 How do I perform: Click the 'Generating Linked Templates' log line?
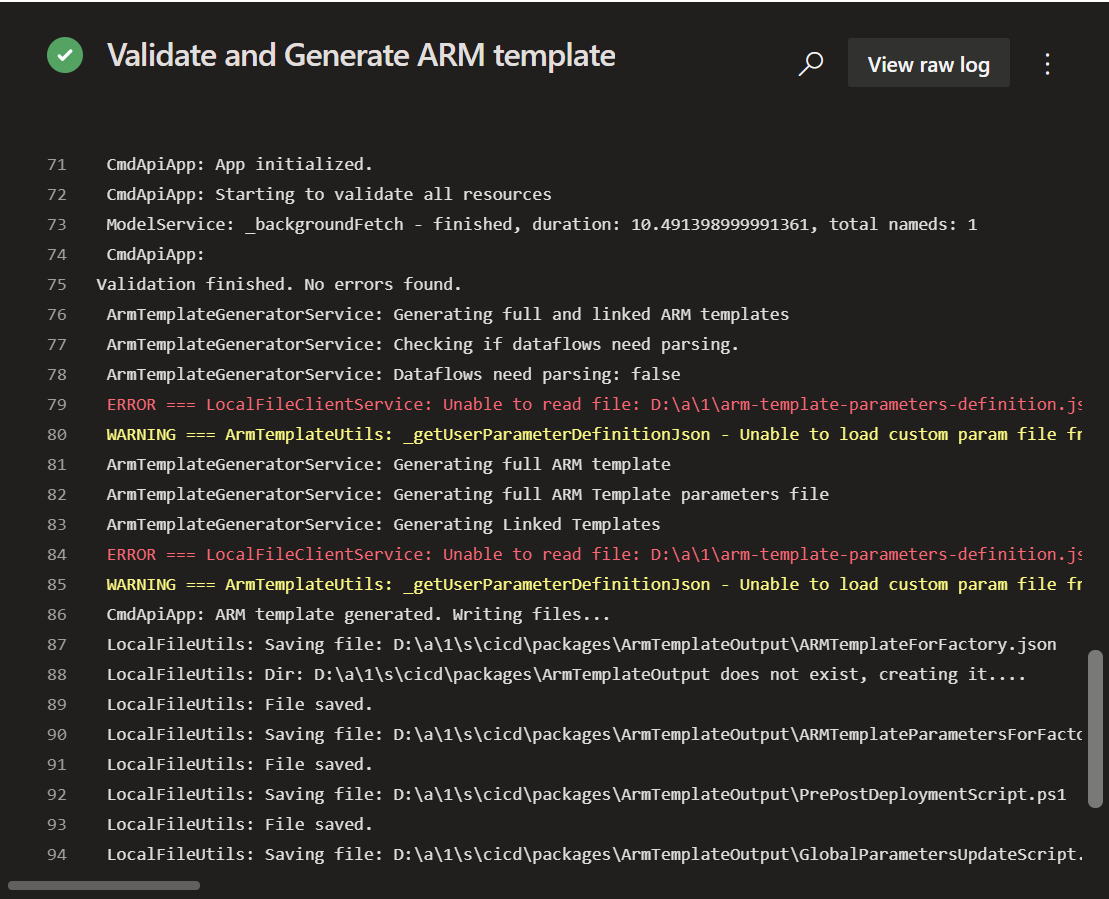[x=383, y=524]
